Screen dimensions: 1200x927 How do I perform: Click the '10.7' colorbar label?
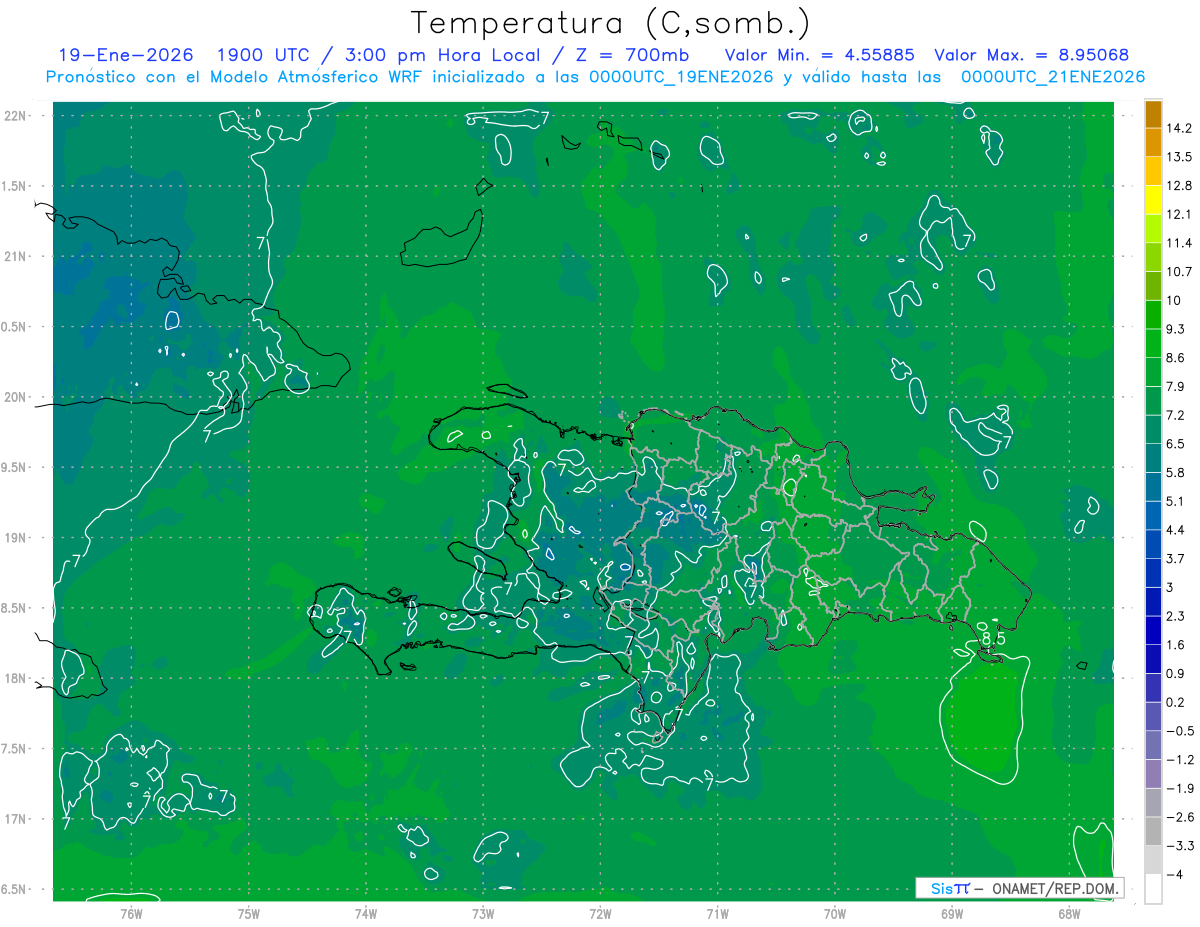[1179, 272]
